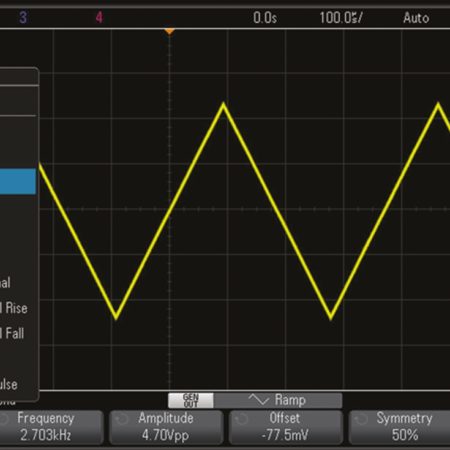Click the Ramp waveform shape icon

[x=259, y=399]
